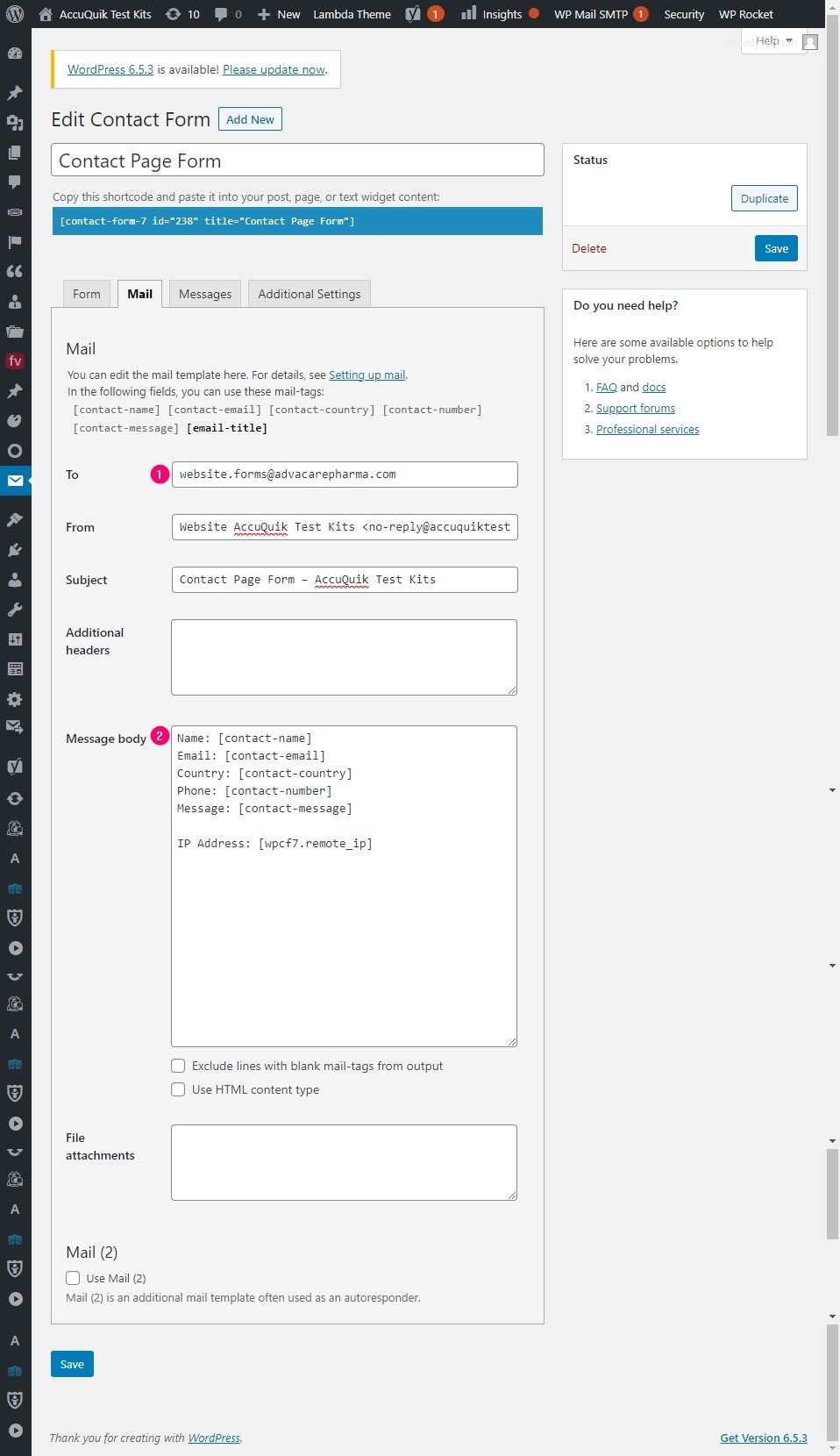This screenshot has width=840, height=1456.
Task: Click the WordPress logo in admin bar
Action: click(15, 14)
